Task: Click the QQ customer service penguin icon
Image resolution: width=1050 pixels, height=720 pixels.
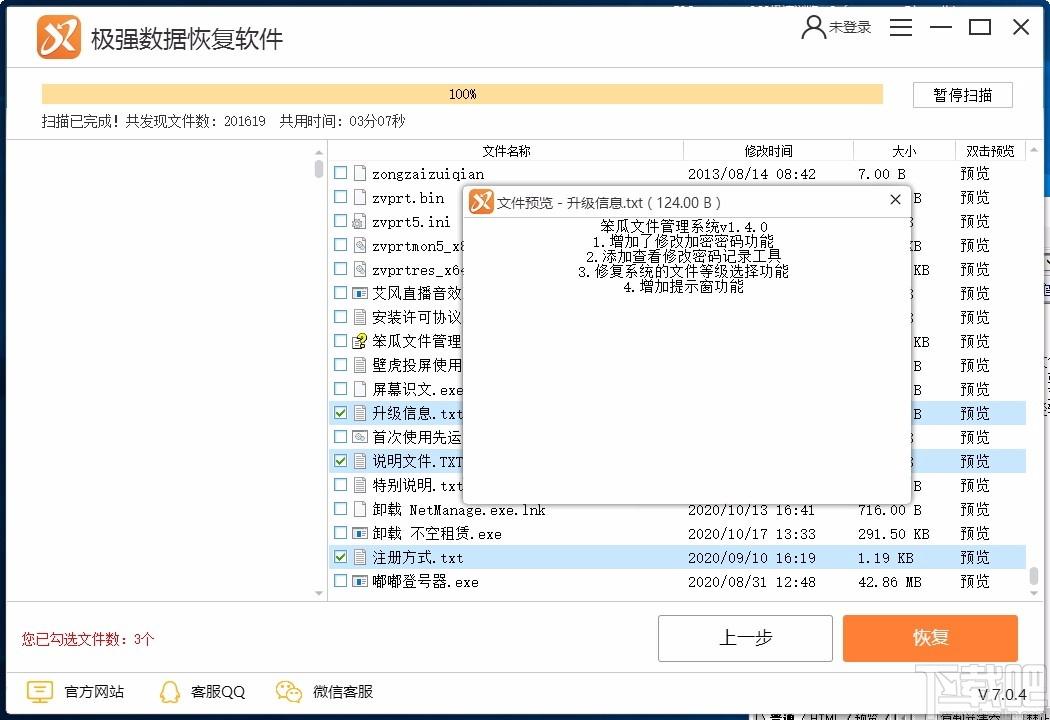Action: [170, 691]
